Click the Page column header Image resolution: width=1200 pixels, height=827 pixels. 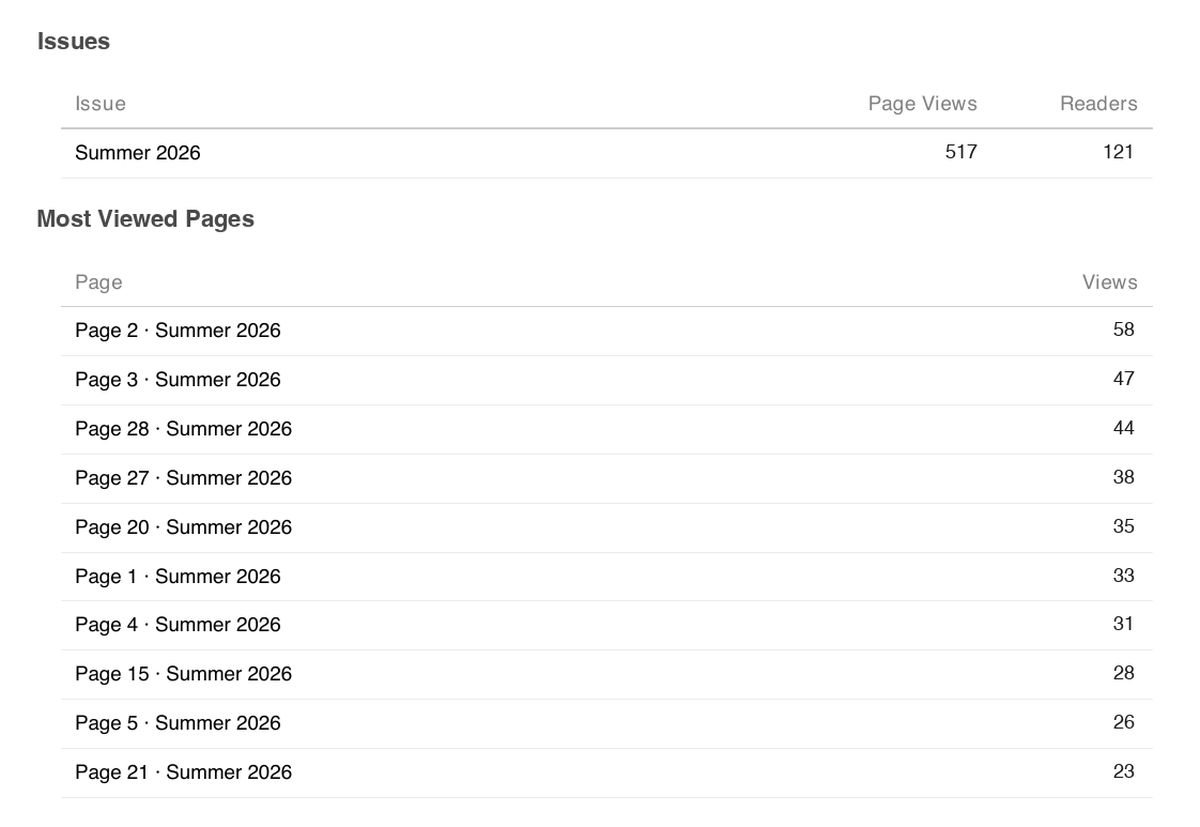click(x=98, y=283)
